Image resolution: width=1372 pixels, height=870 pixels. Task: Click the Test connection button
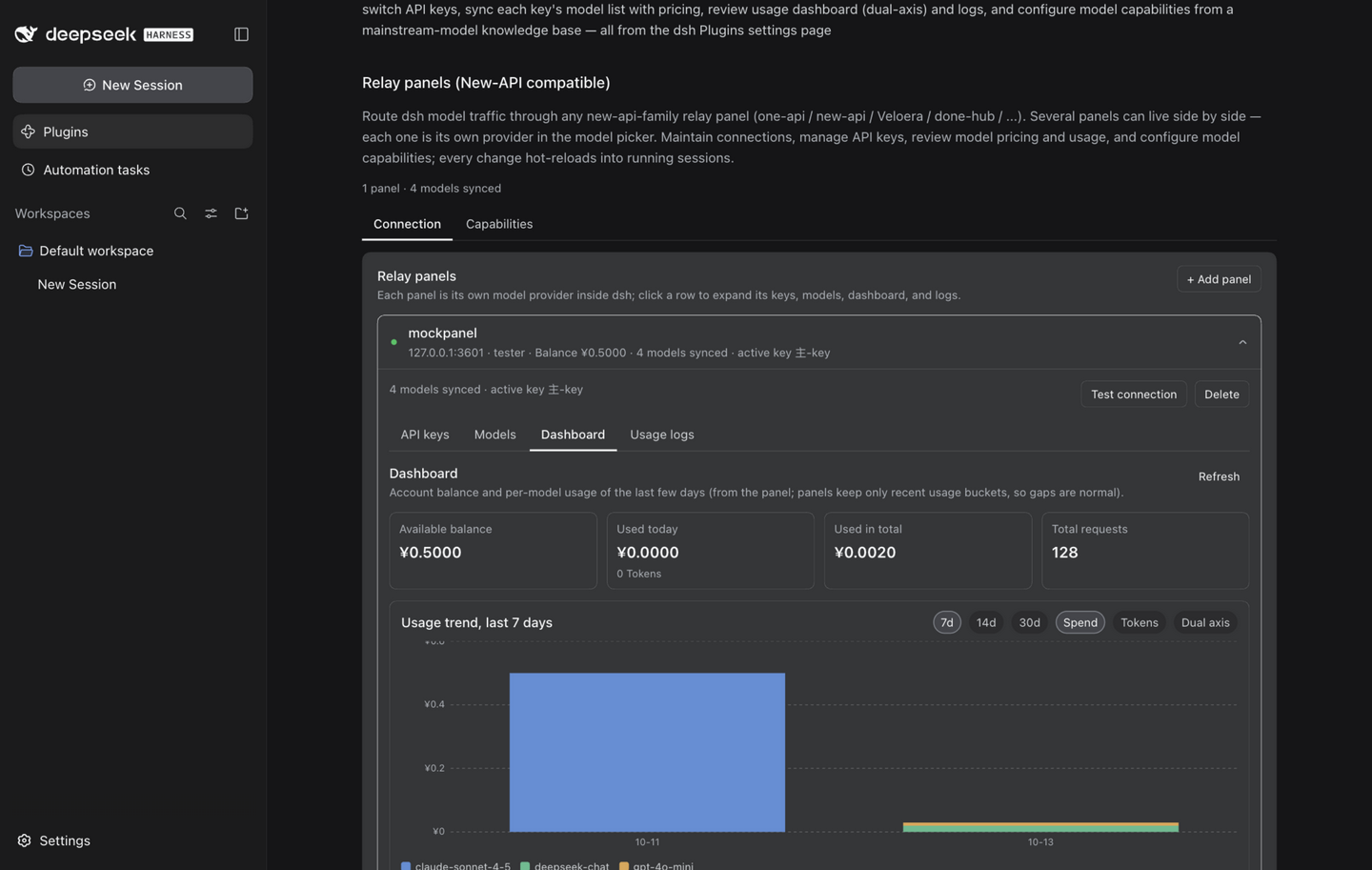1134,395
